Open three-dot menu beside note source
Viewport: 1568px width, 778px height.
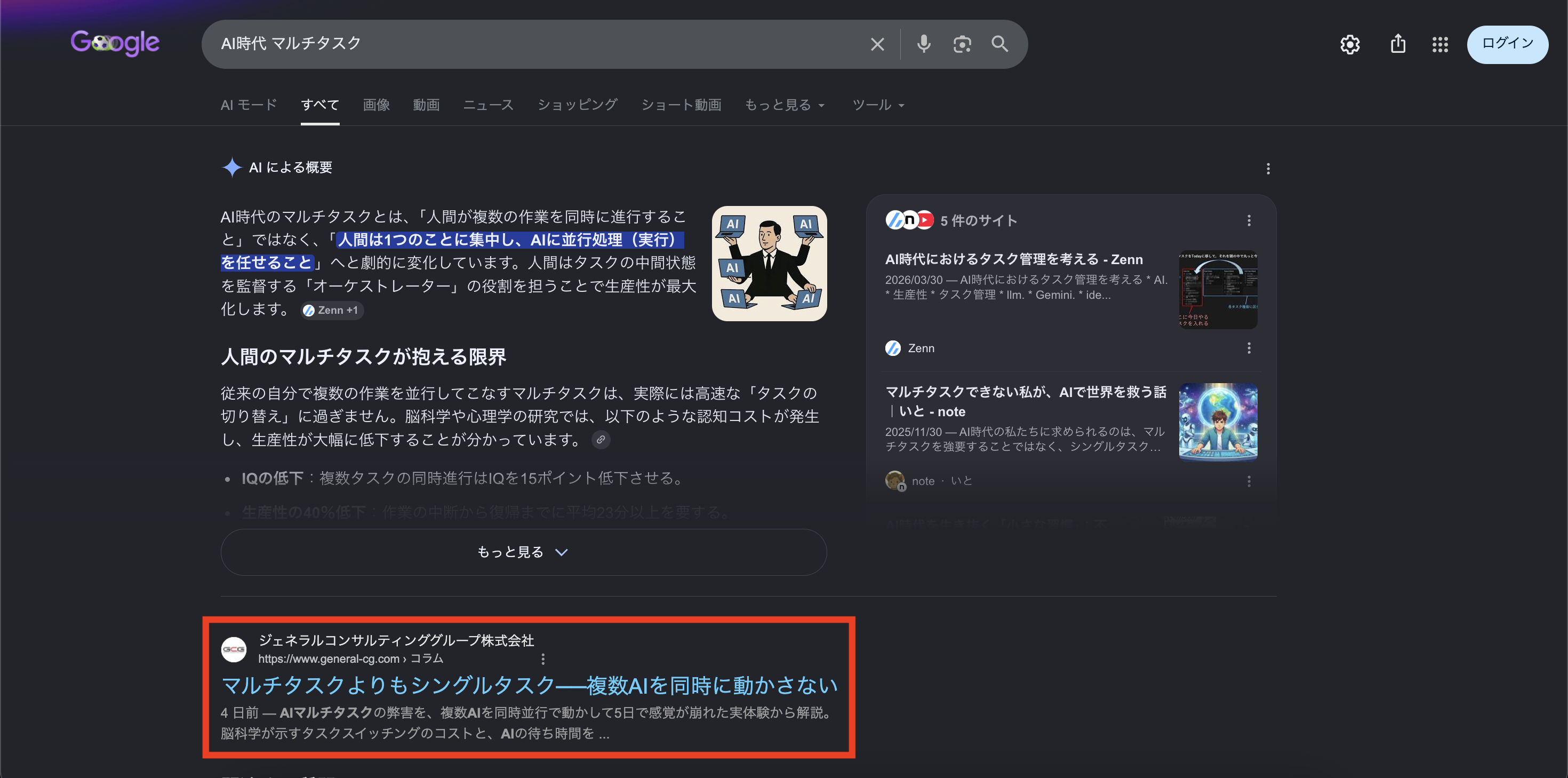point(1249,481)
